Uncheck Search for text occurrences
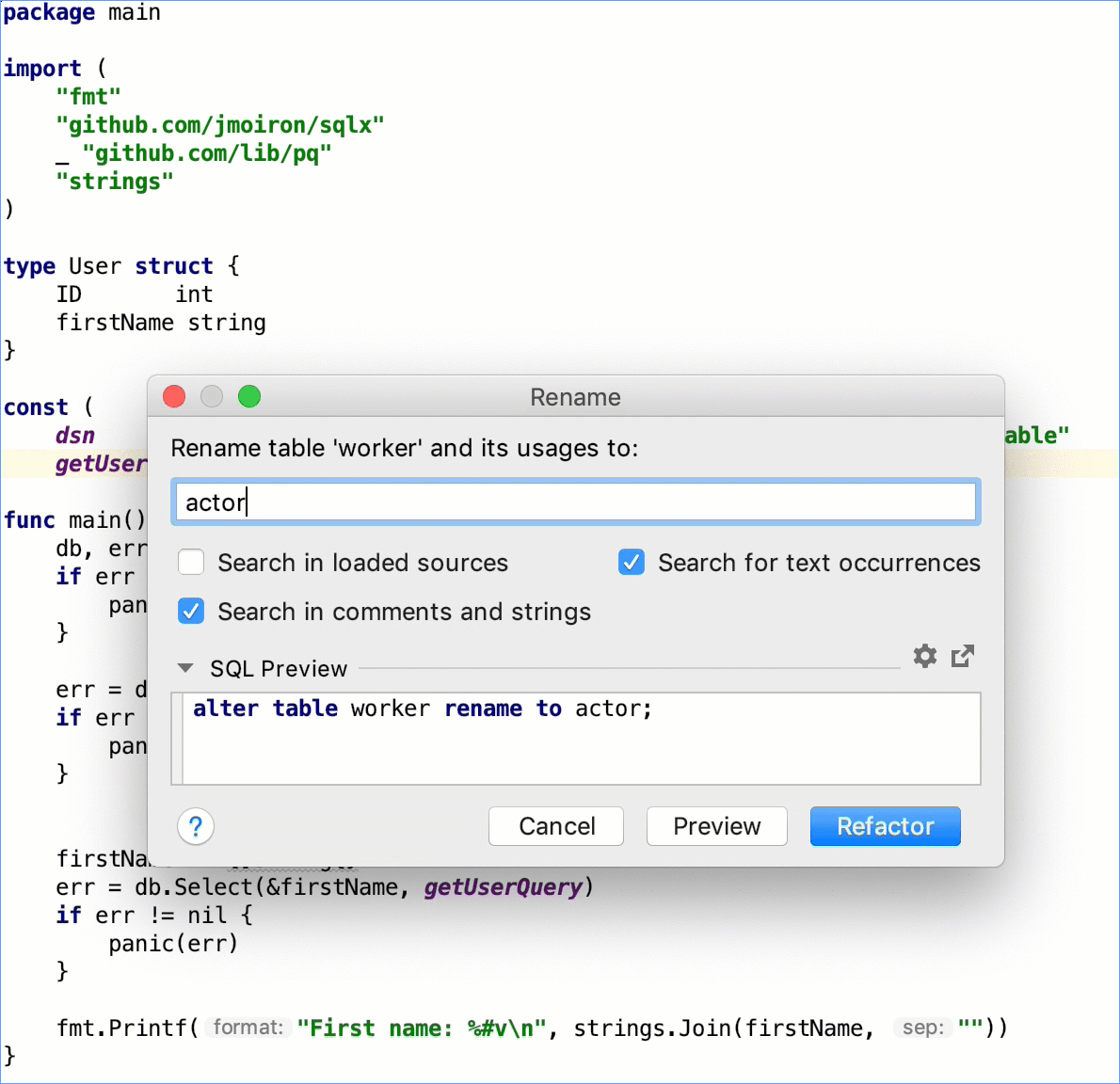Screen dimensions: 1120x1084 coord(632,563)
